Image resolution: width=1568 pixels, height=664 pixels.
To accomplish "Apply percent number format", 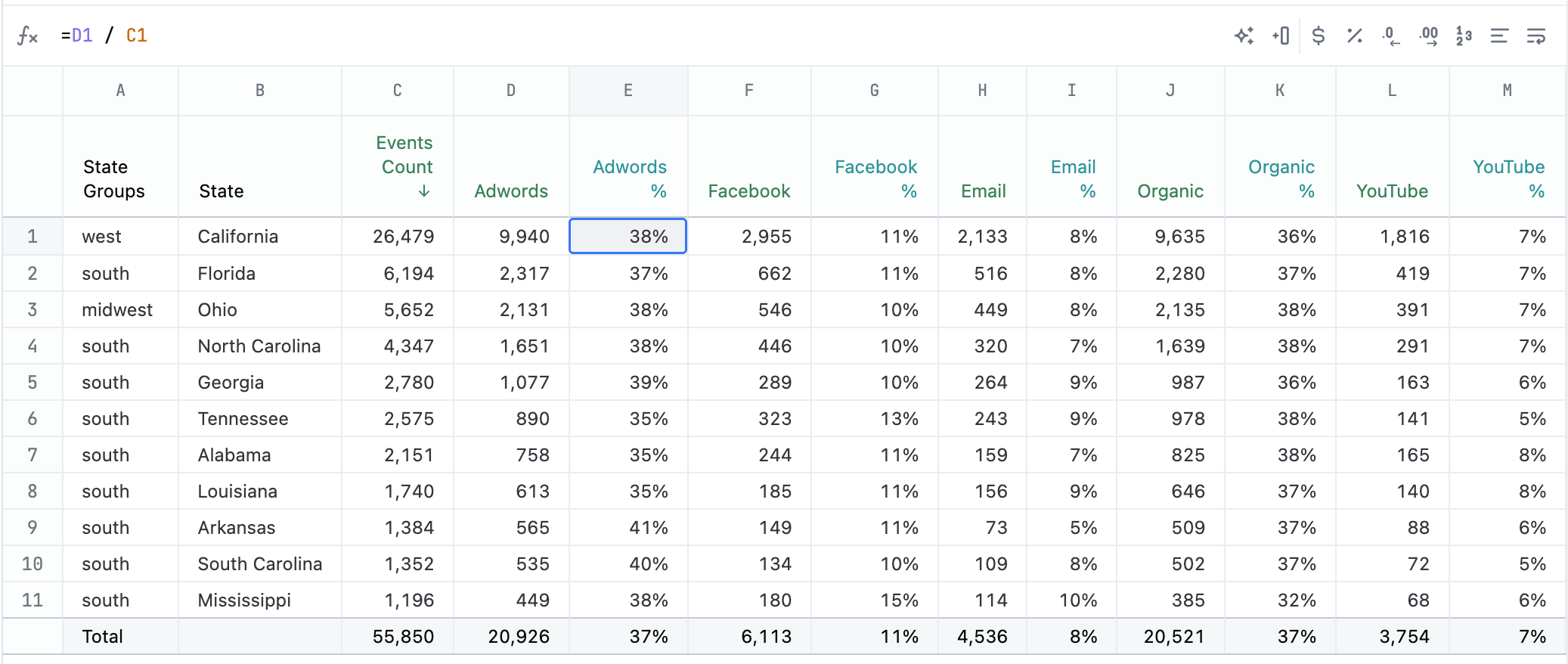I will point(1354,36).
